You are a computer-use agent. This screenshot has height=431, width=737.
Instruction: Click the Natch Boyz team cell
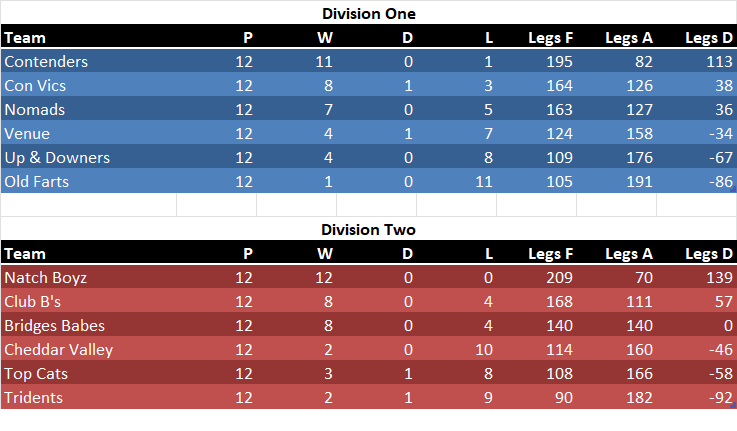click(x=46, y=278)
